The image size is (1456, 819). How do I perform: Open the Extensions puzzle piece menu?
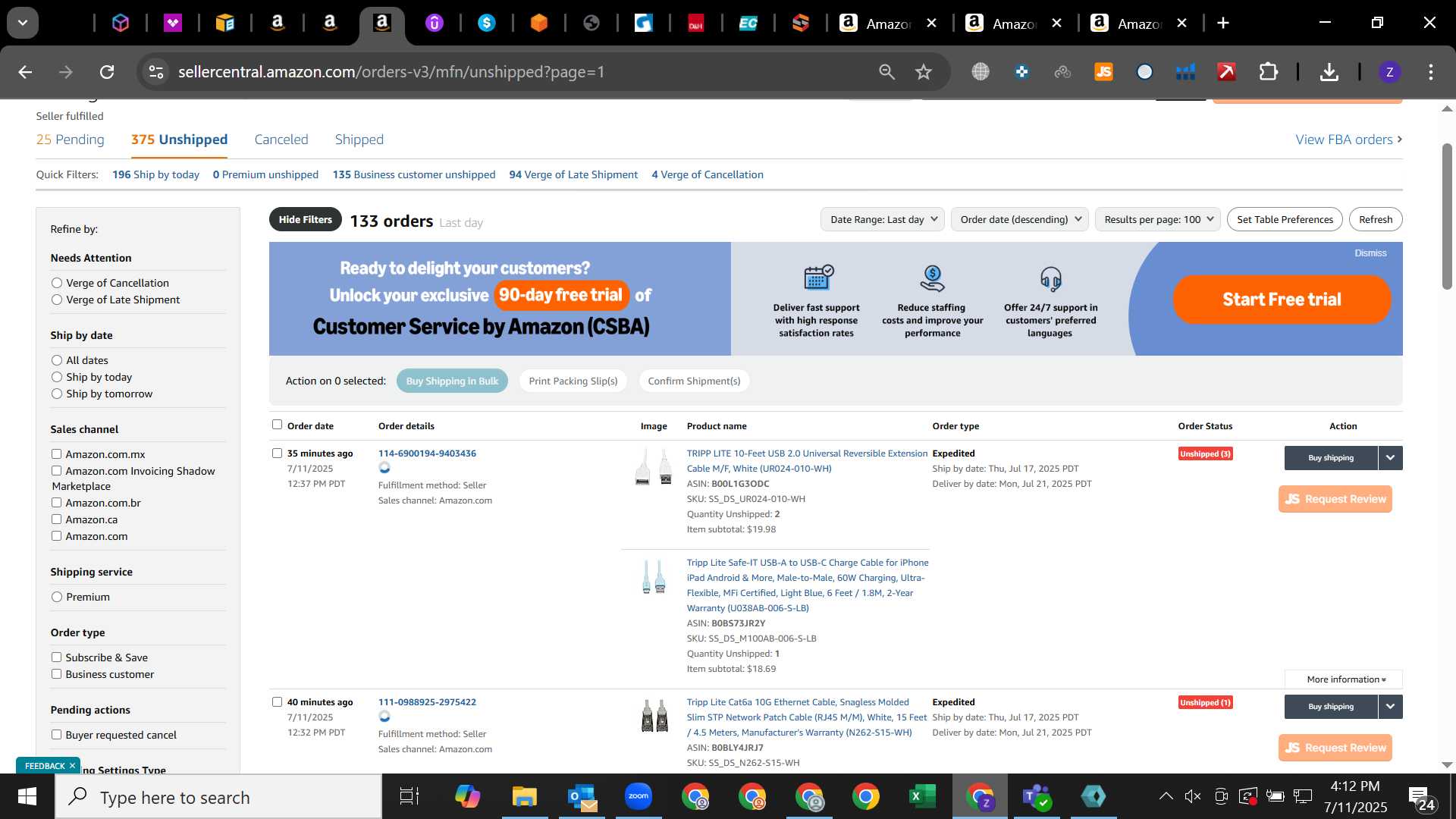click(1269, 72)
